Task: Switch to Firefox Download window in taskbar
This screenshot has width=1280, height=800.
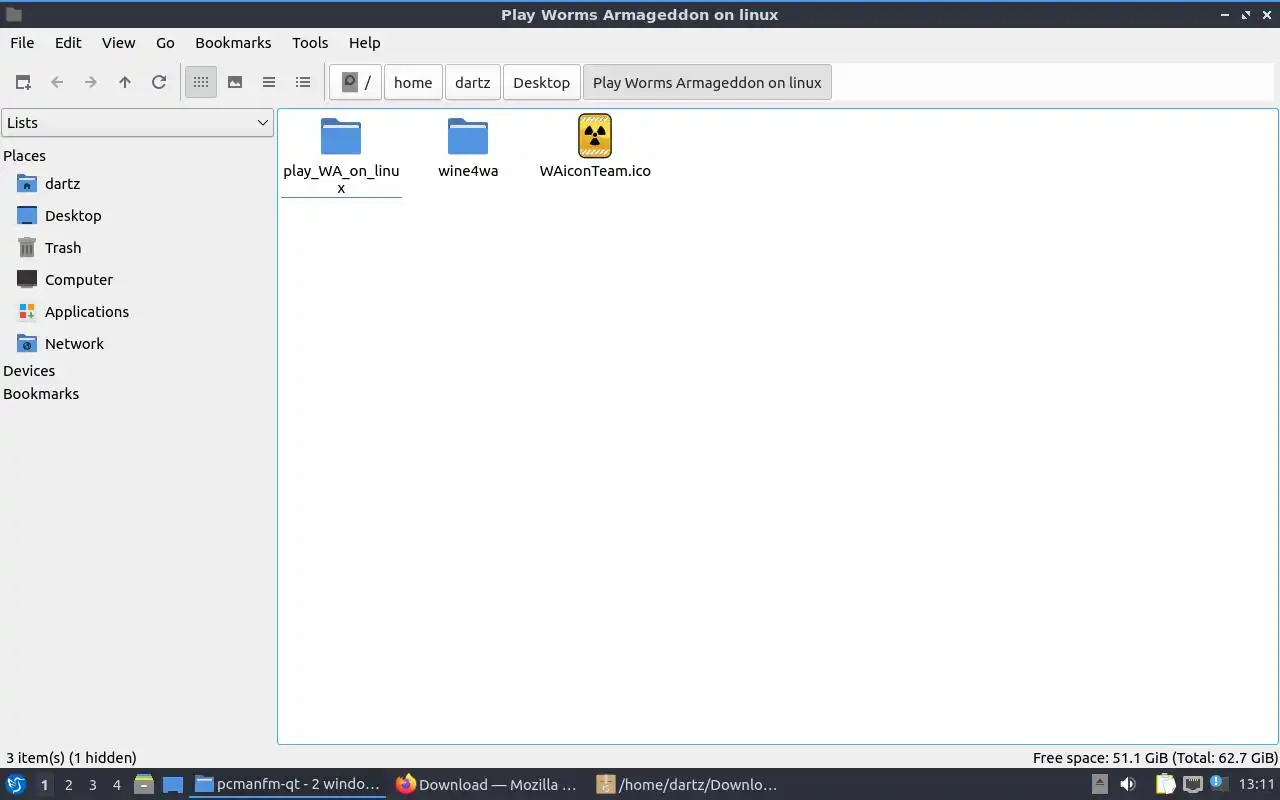Action: pyautogui.click(x=487, y=785)
